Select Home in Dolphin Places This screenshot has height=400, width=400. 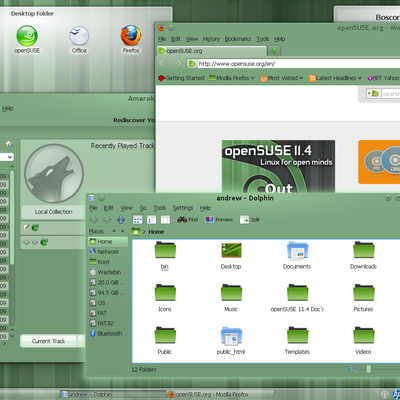click(x=108, y=241)
